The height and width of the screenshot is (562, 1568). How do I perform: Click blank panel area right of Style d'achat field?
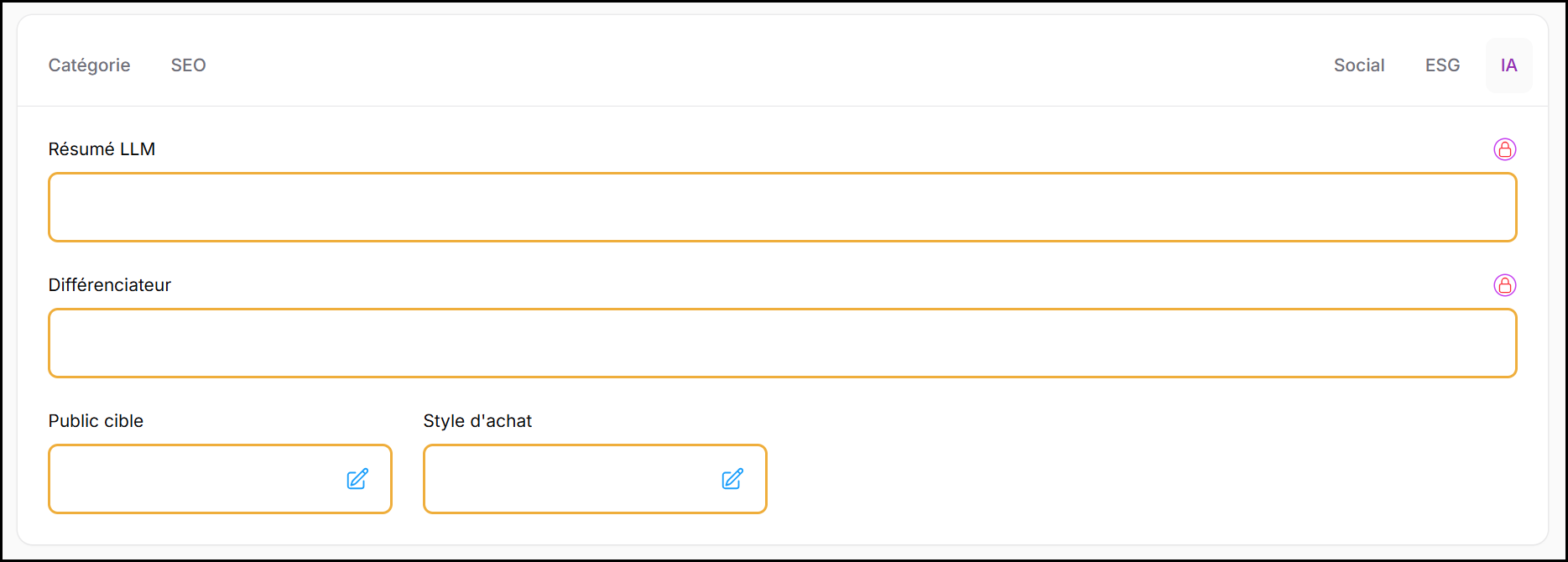click(1133, 479)
